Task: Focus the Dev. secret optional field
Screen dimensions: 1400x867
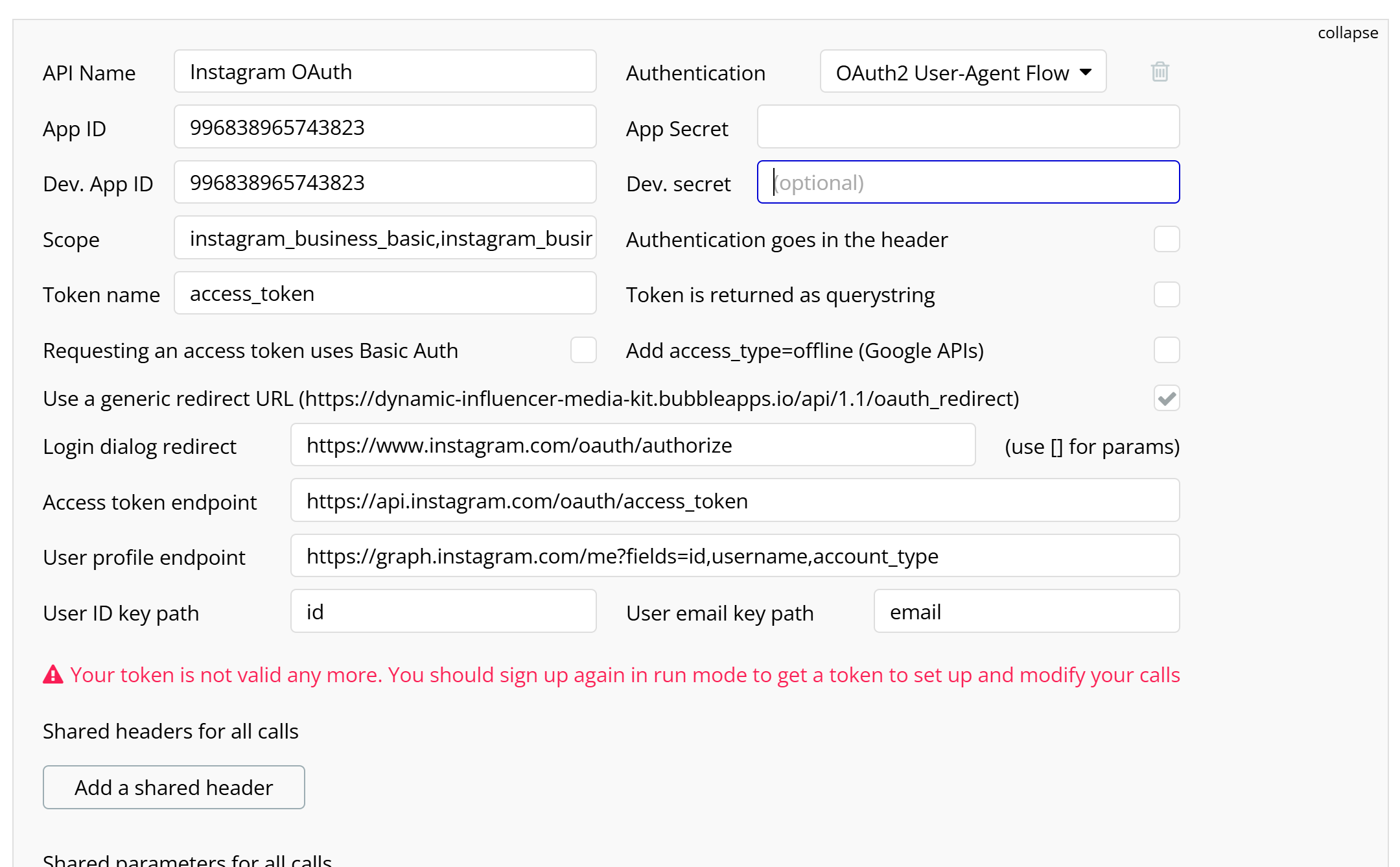Action: 968,182
